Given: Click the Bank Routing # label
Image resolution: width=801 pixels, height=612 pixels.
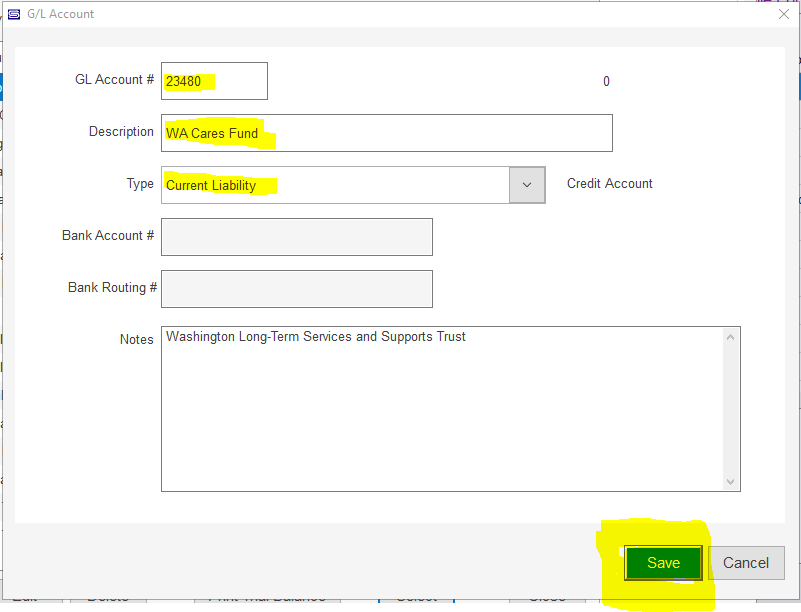Looking at the screenshot, I should coord(112,288).
